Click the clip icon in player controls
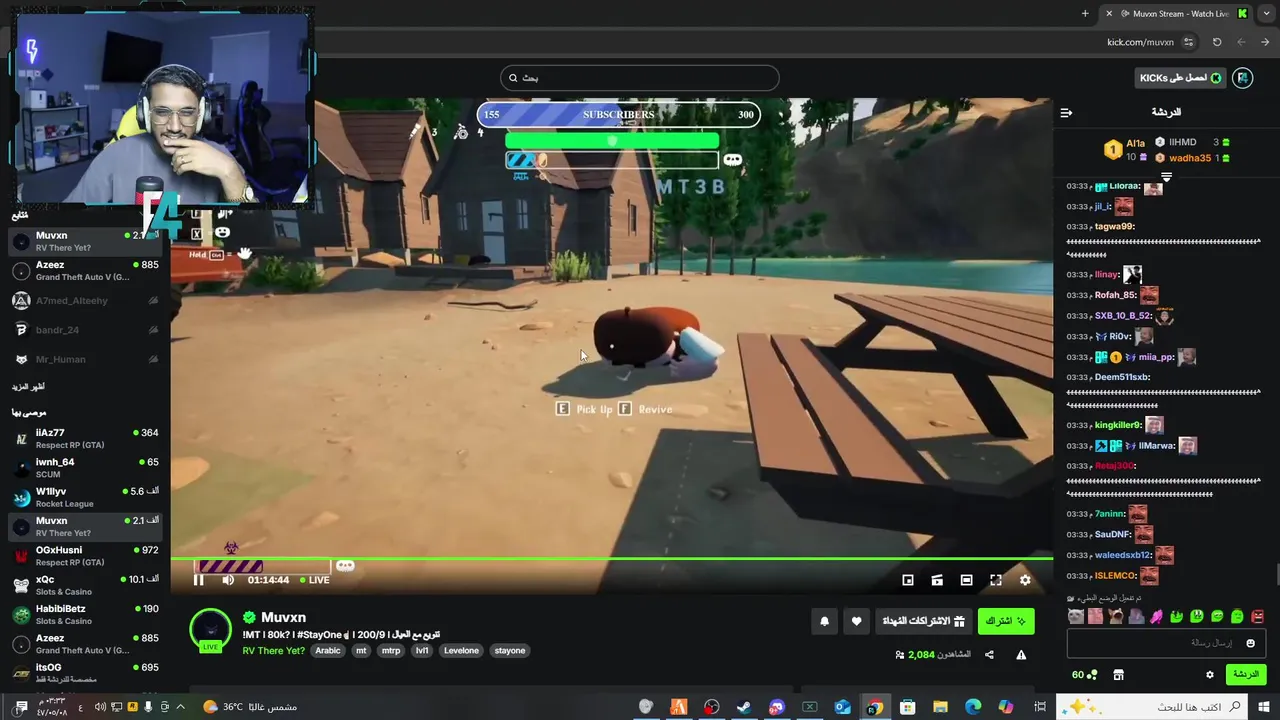This screenshot has width=1280, height=720. pyautogui.click(x=937, y=580)
